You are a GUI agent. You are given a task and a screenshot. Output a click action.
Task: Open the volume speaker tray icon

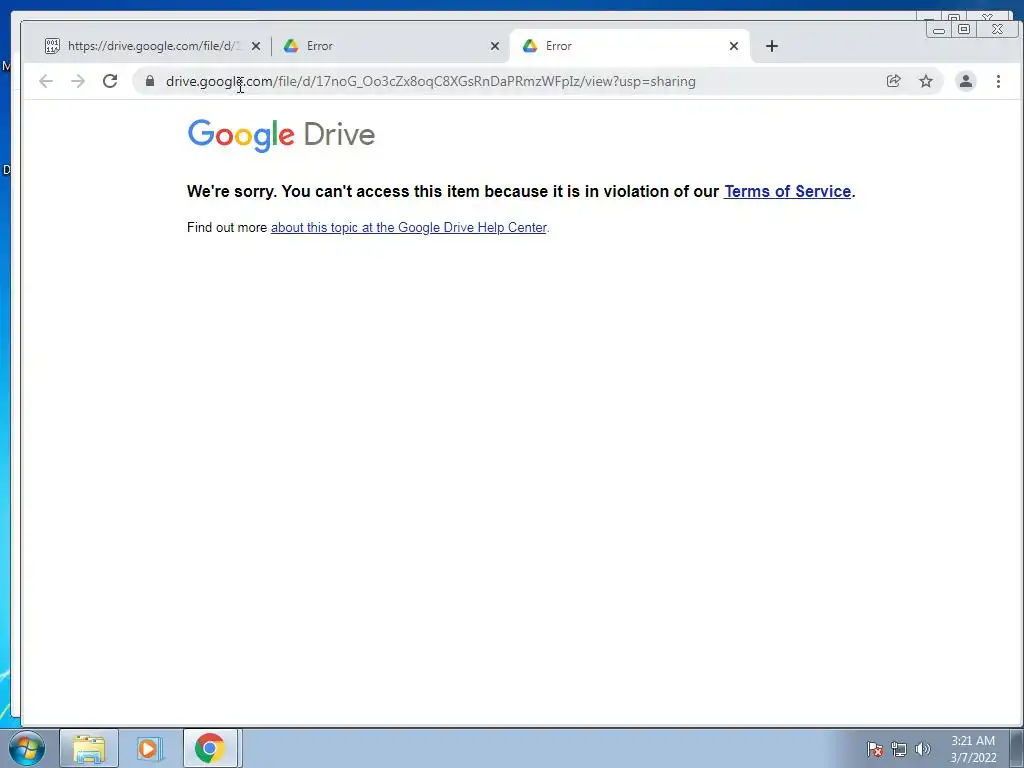pyautogui.click(x=923, y=749)
